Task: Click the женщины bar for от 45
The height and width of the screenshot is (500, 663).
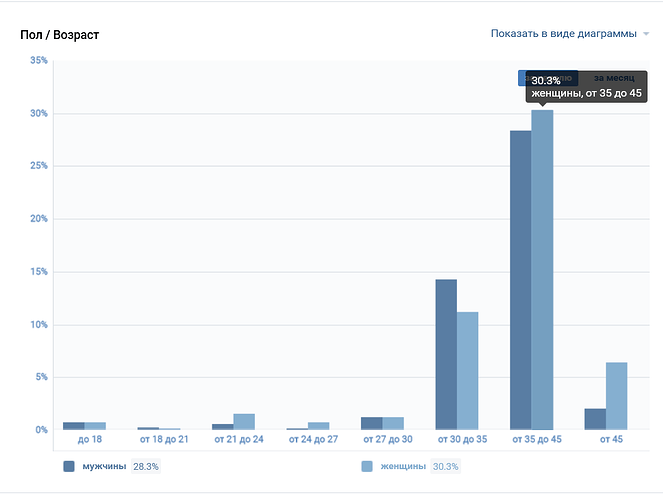Action: (x=616, y=396)
